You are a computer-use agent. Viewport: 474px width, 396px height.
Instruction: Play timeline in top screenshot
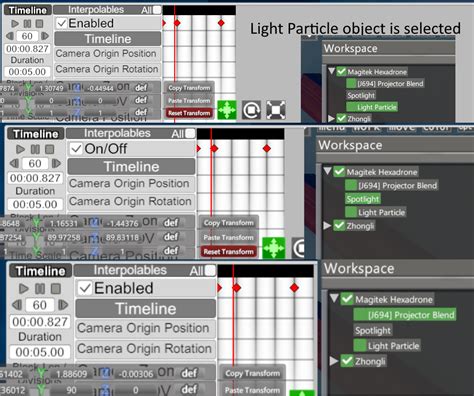(x=15, y=24)
